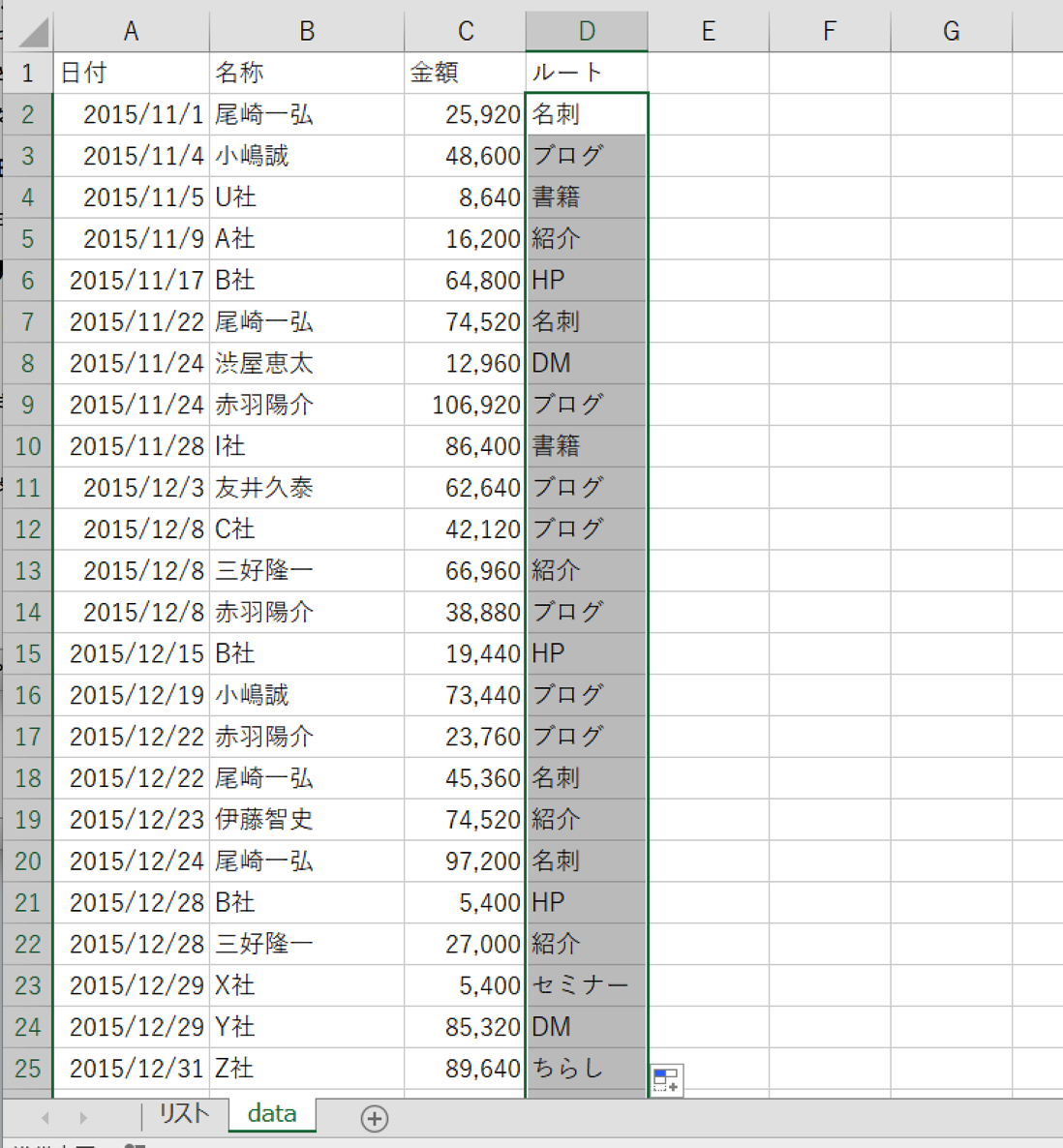Viewport: 1063px width, 1148px height.
Task: Click name cell 友井久泰
Action: tap(307, 489)
